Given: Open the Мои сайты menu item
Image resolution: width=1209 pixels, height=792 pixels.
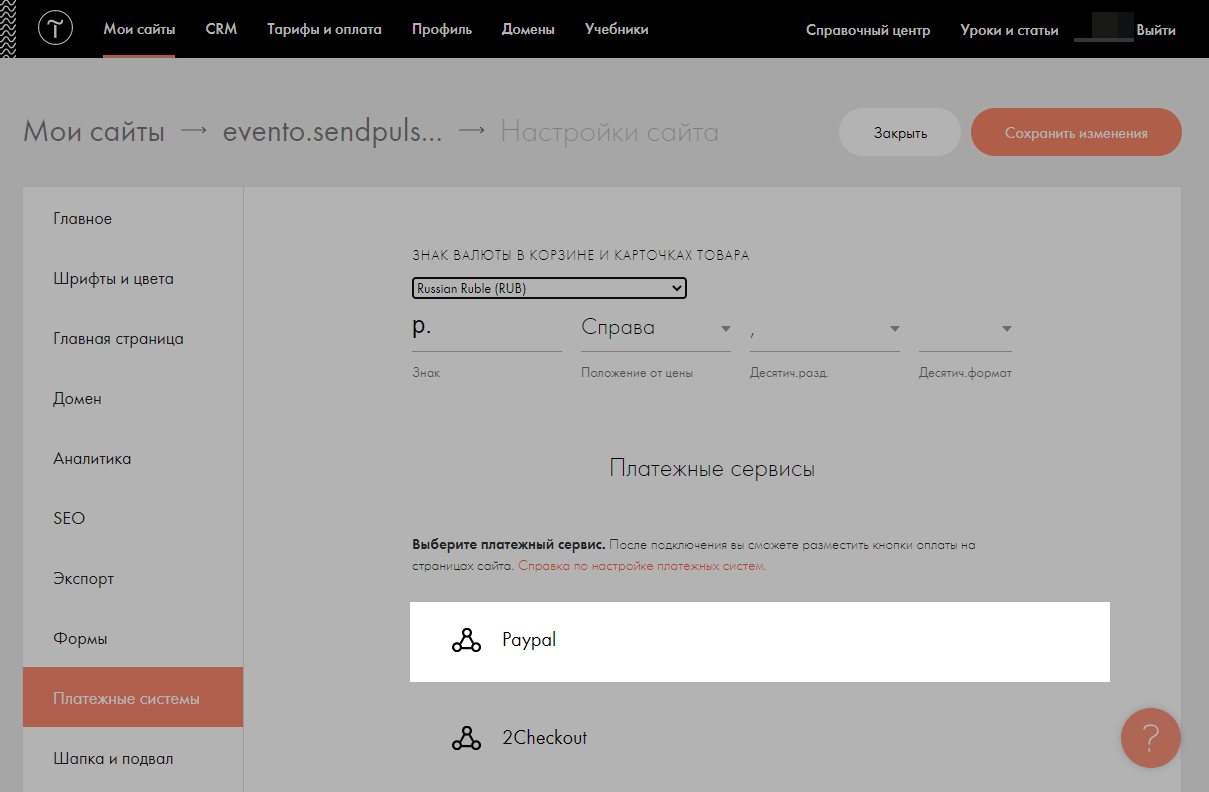Looking at the screenshot, I should 139,29.
